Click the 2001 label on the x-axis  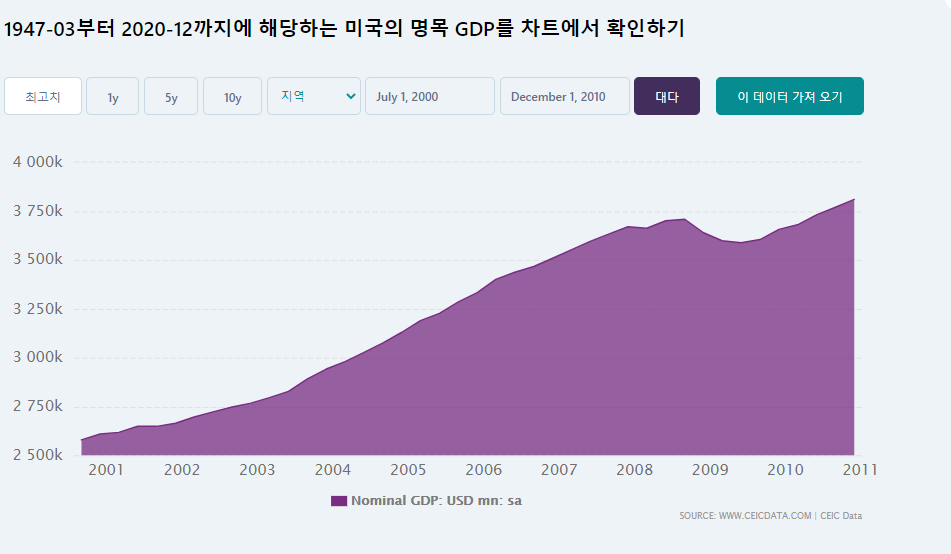coord(106,470)
